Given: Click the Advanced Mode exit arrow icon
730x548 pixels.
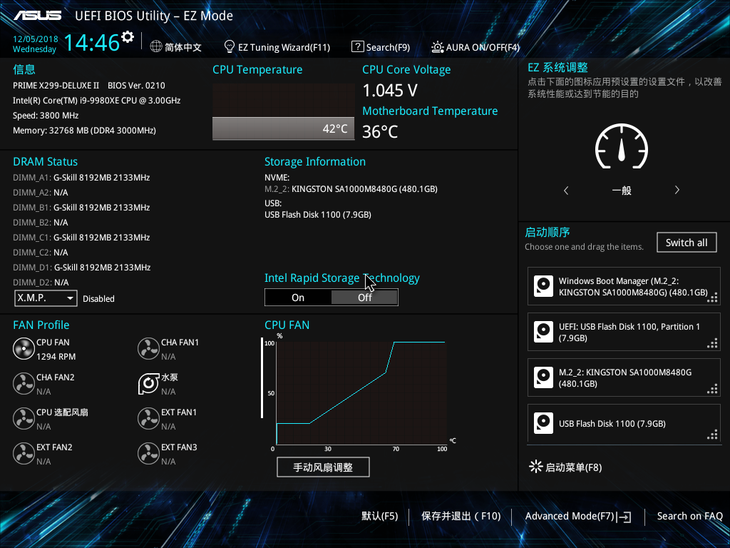Looking at the screenshot, I should pos(625,517).
